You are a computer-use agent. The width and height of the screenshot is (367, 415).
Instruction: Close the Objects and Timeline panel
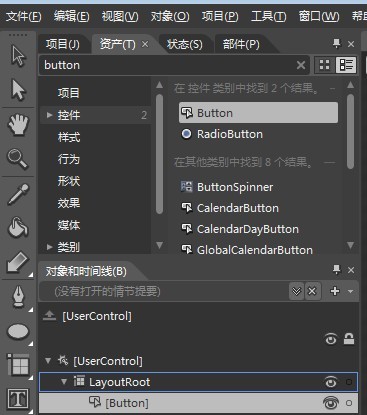(351, 270)
